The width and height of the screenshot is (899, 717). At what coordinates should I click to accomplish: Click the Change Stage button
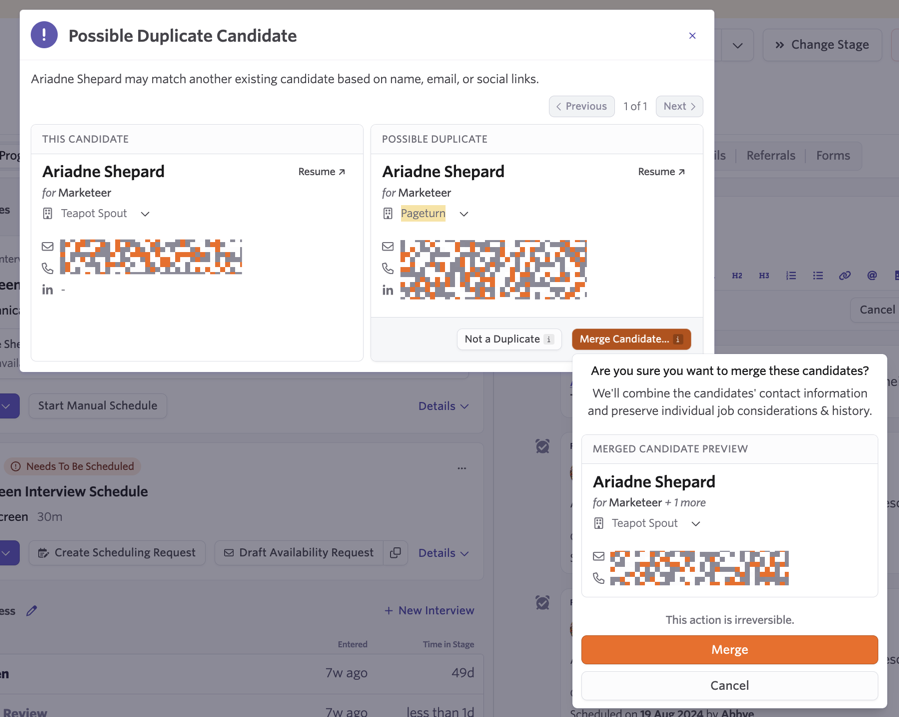[x=822, y=45]
